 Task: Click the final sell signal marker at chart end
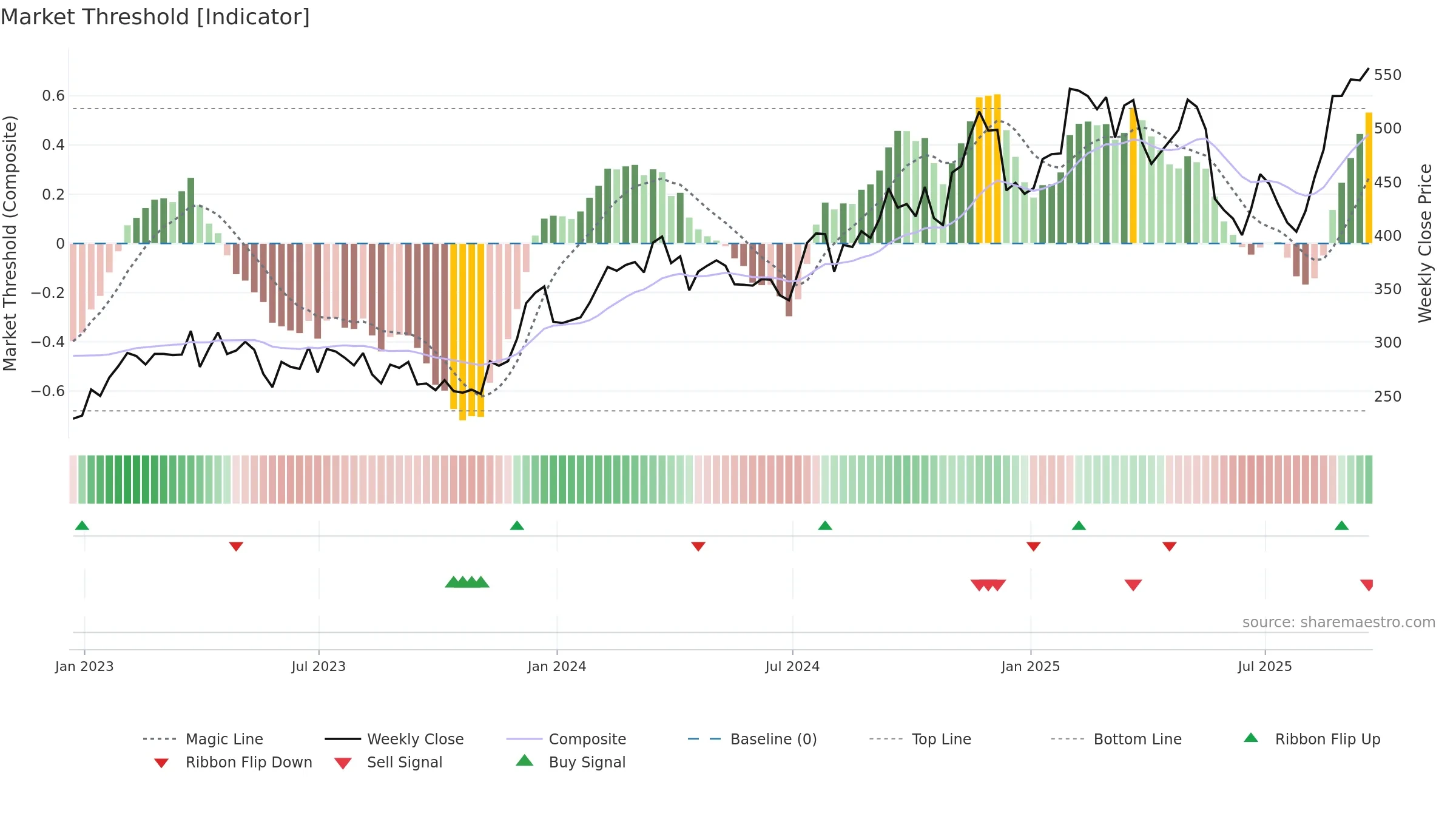pos(1367,585)
